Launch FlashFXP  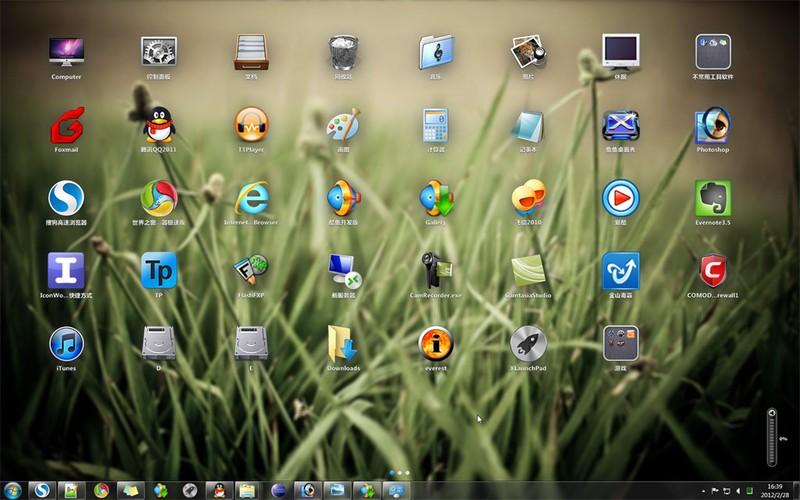click(251, 271)
